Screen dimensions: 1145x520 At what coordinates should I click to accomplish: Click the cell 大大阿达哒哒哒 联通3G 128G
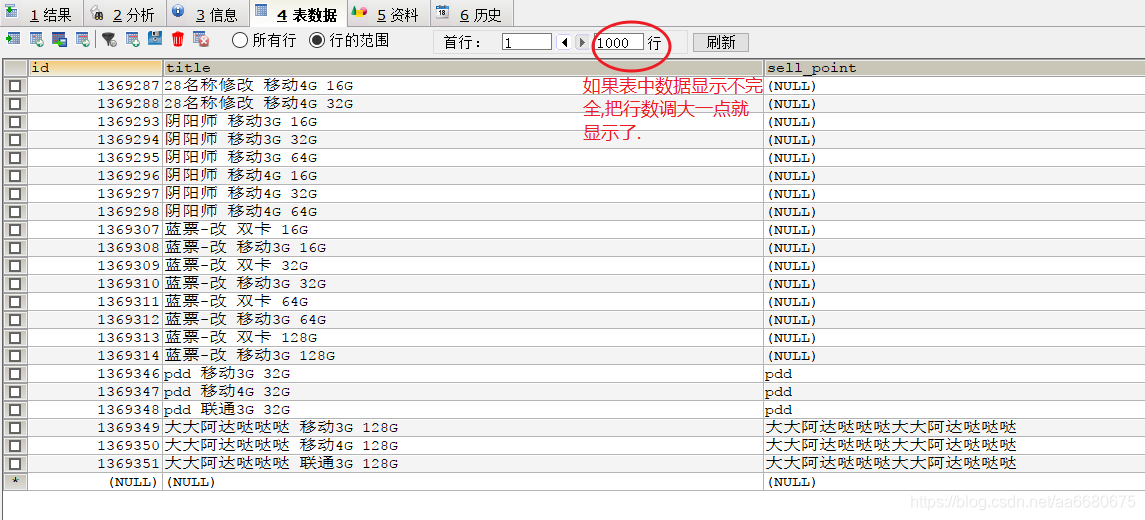pyautogui.click(x=463, y=464)
